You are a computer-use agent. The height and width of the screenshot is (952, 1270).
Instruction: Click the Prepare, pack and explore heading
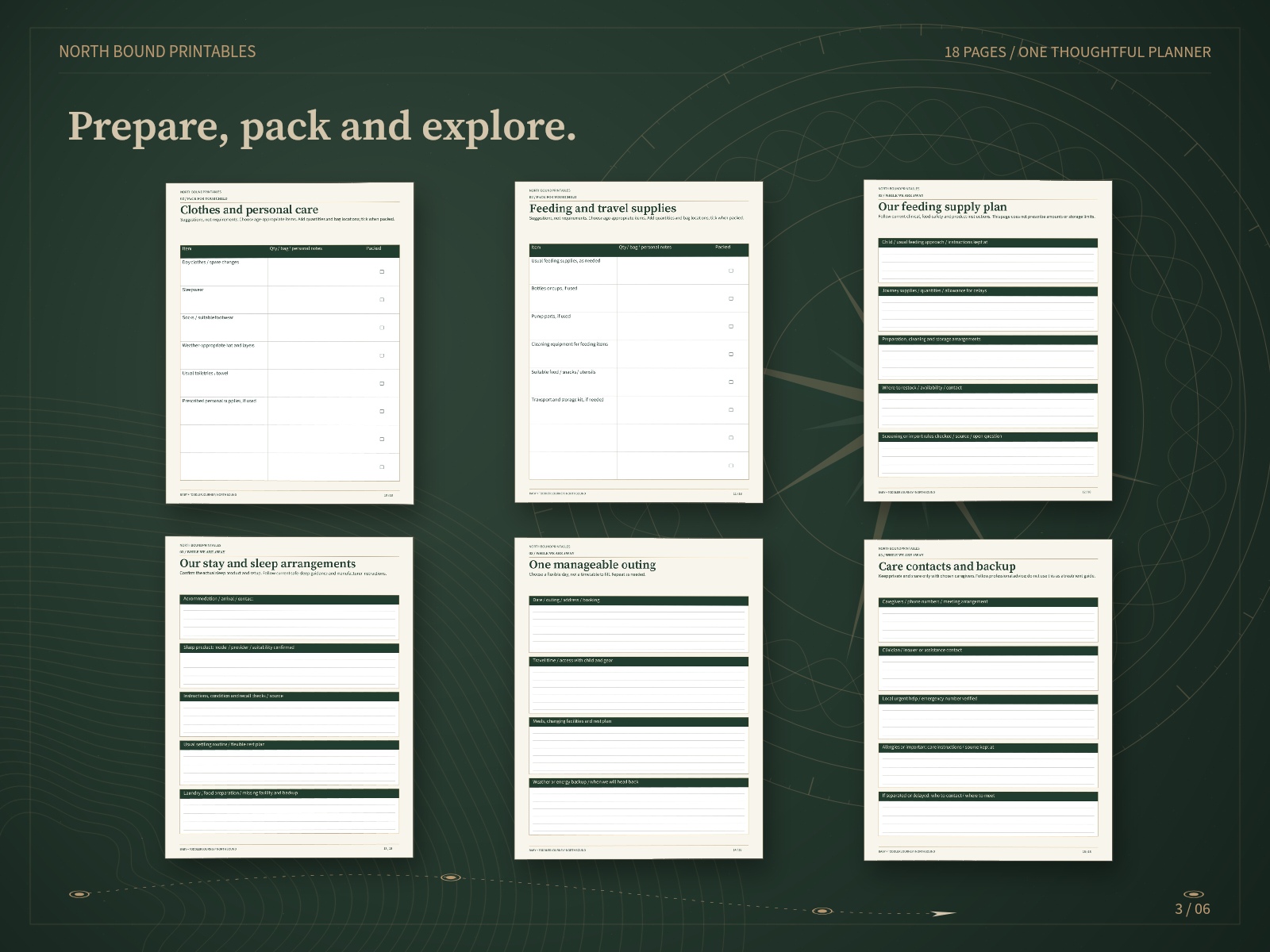click(322, 126)
